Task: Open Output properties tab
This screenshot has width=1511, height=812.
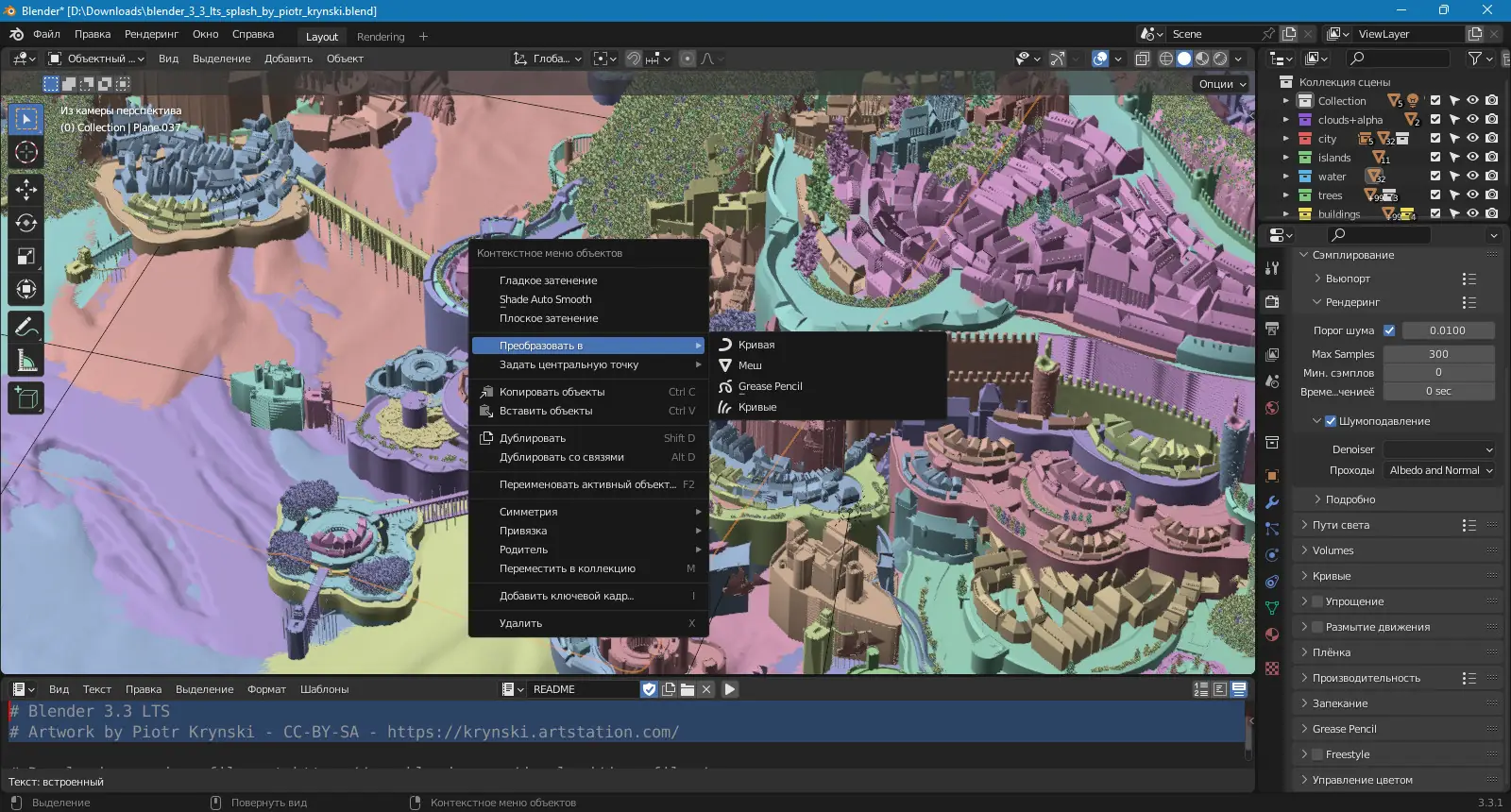Action: point(1272,329)
